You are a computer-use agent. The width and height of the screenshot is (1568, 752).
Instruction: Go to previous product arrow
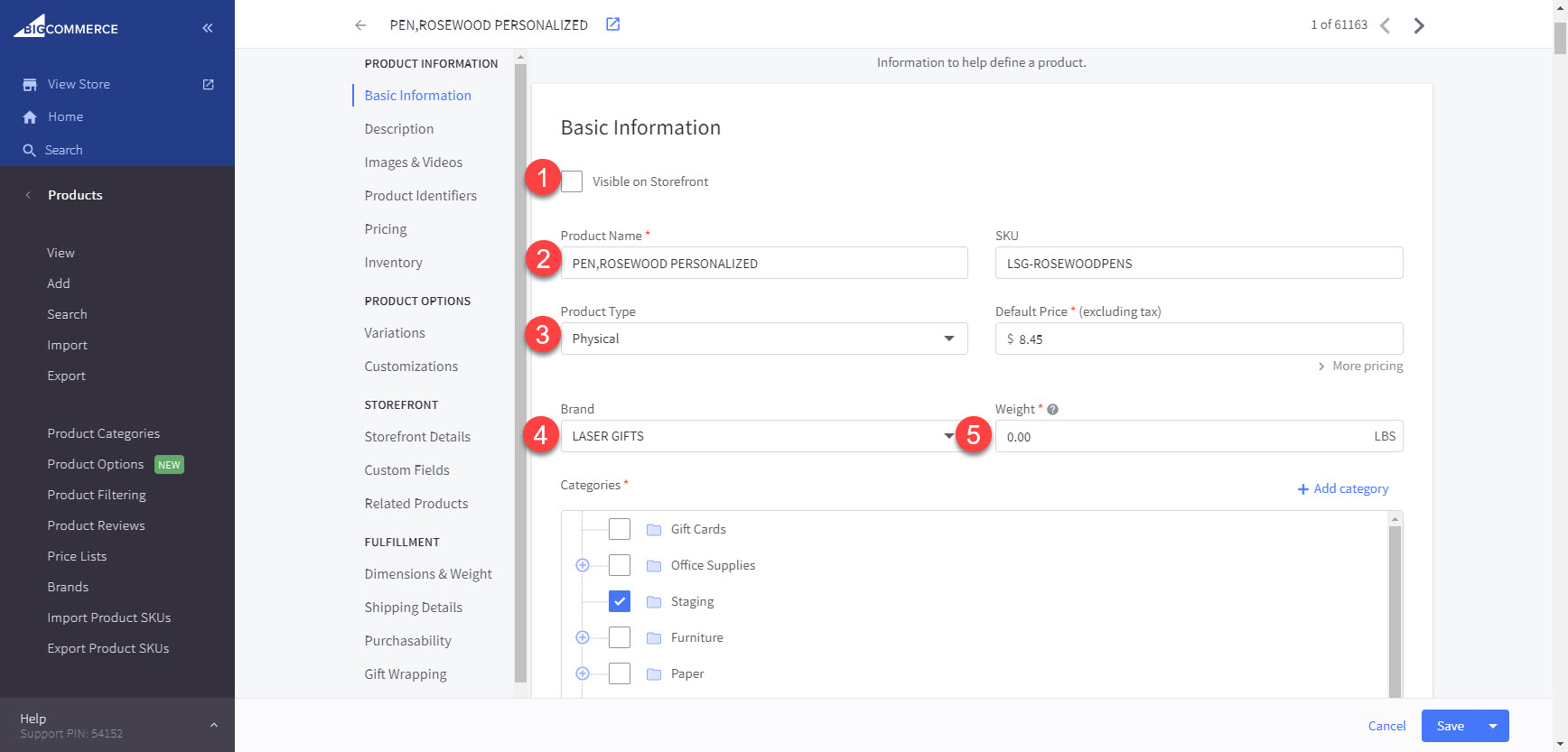(1385, 25)
